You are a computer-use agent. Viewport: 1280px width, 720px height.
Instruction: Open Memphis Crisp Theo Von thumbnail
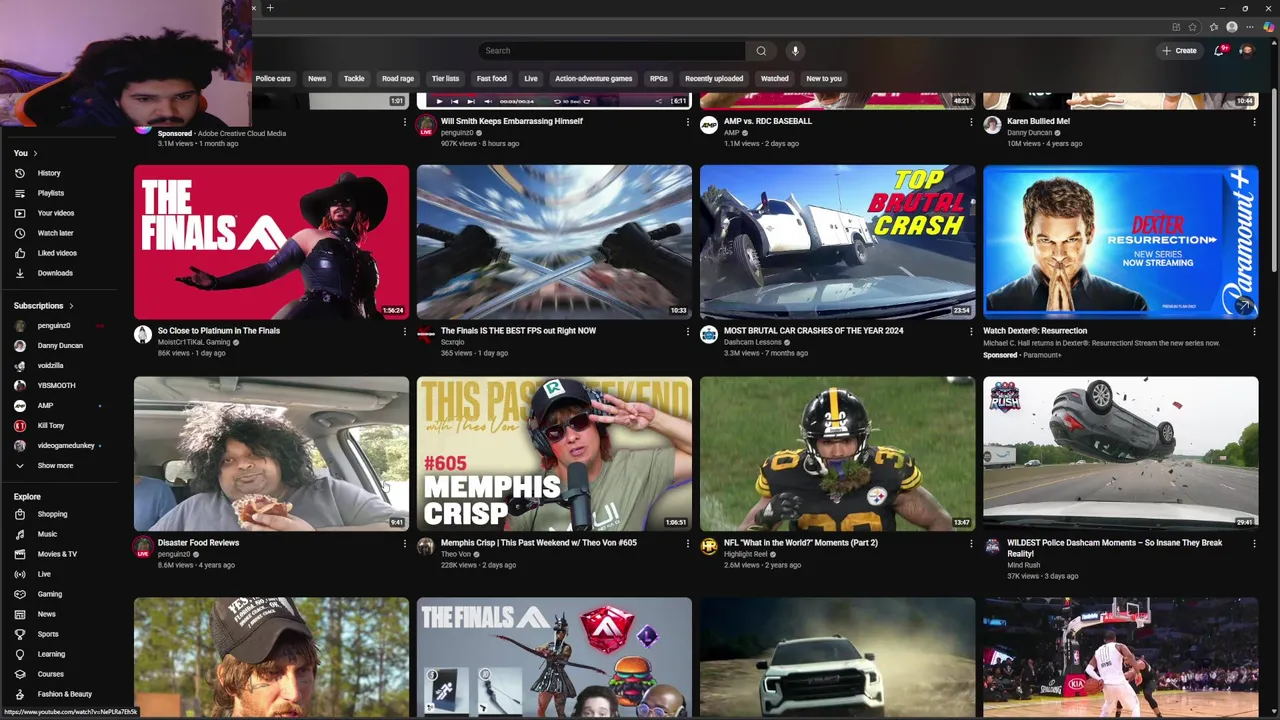point(554,454)
